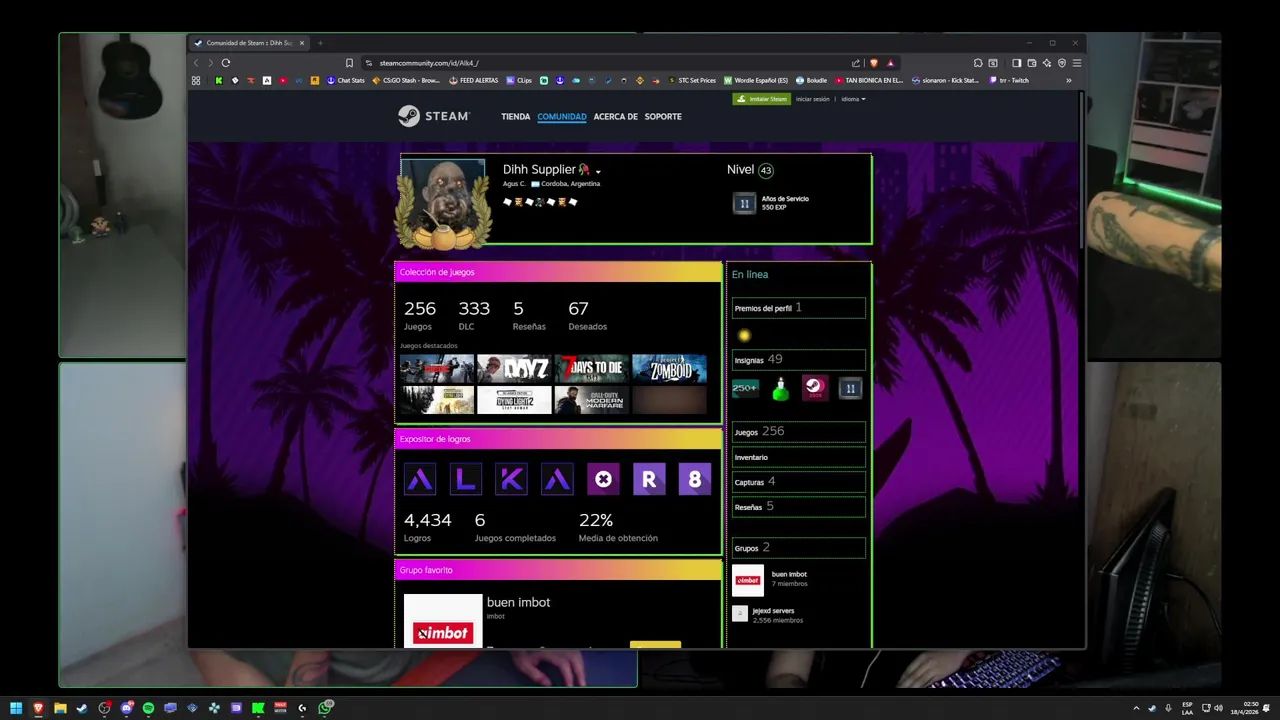The image size is (1280, 720).
Task: Click the yellow profile award coin
Action: (744, 335)
